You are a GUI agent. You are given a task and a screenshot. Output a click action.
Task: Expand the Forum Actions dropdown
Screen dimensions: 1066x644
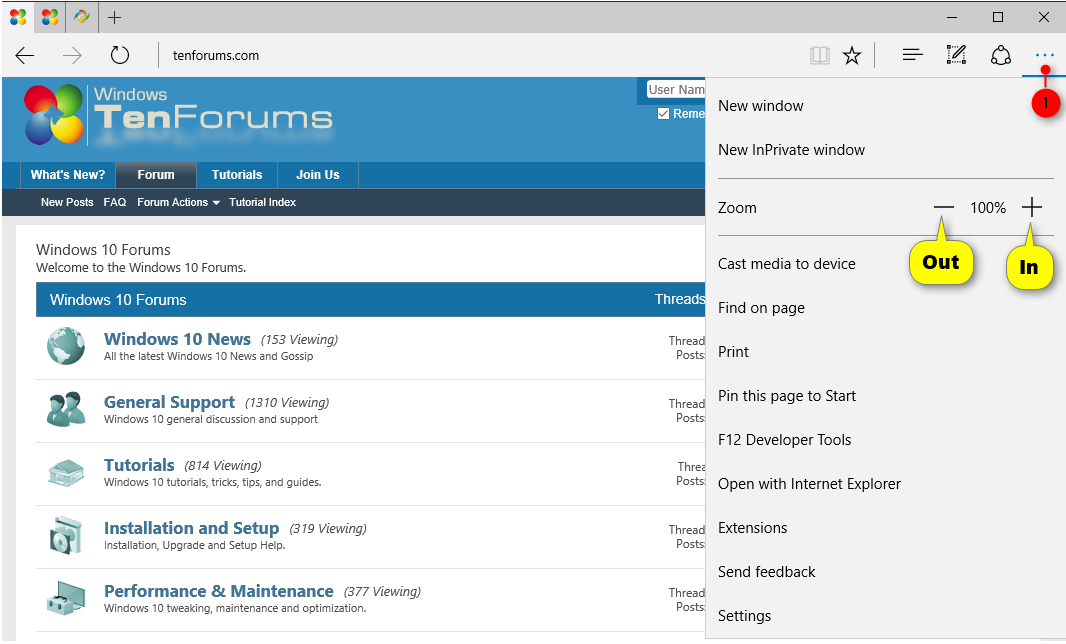178,202
